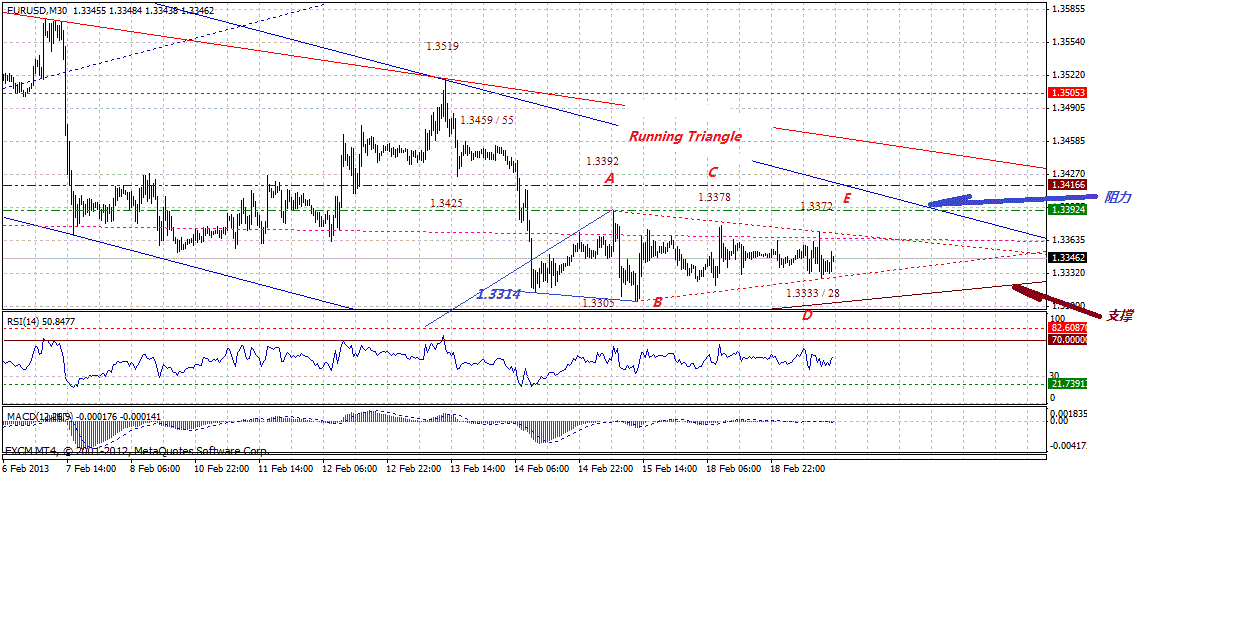Click the '10 Feb 22:00' time axis label
The width and height of the screenshot is (1244, 629).
[221, 468]
